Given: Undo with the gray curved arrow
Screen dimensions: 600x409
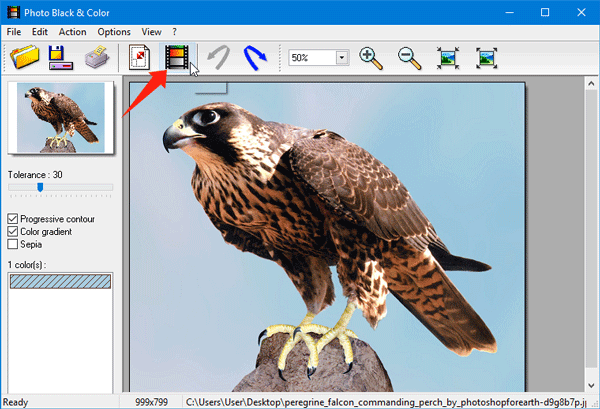Looking at the screenshot, I should click(x=219, y=57).
